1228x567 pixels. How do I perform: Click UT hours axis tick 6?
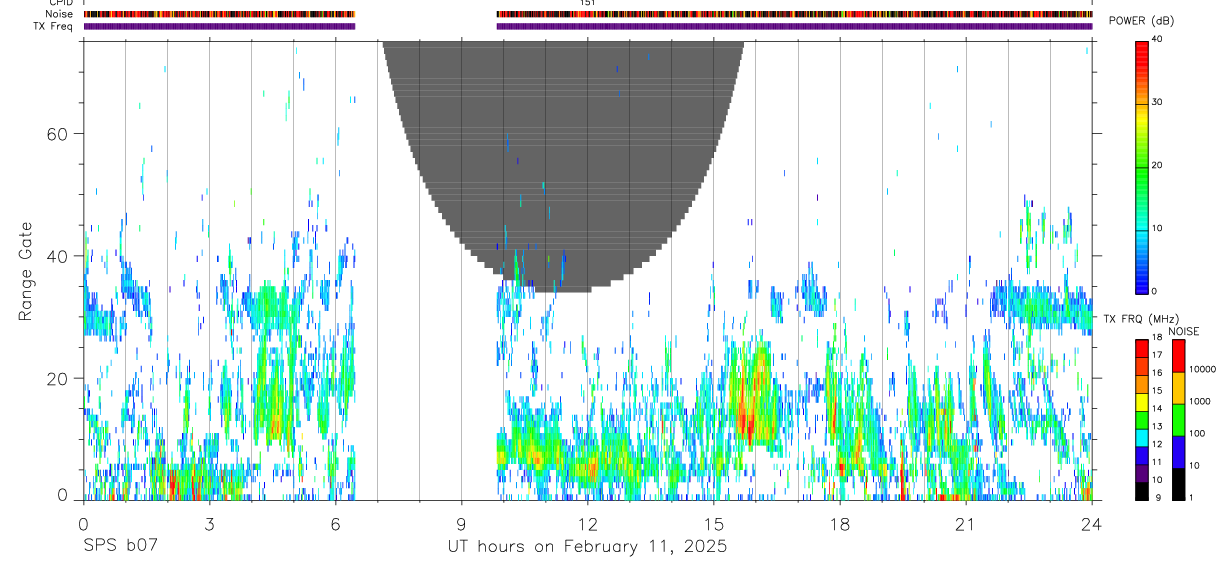click(x=335, y=523)
